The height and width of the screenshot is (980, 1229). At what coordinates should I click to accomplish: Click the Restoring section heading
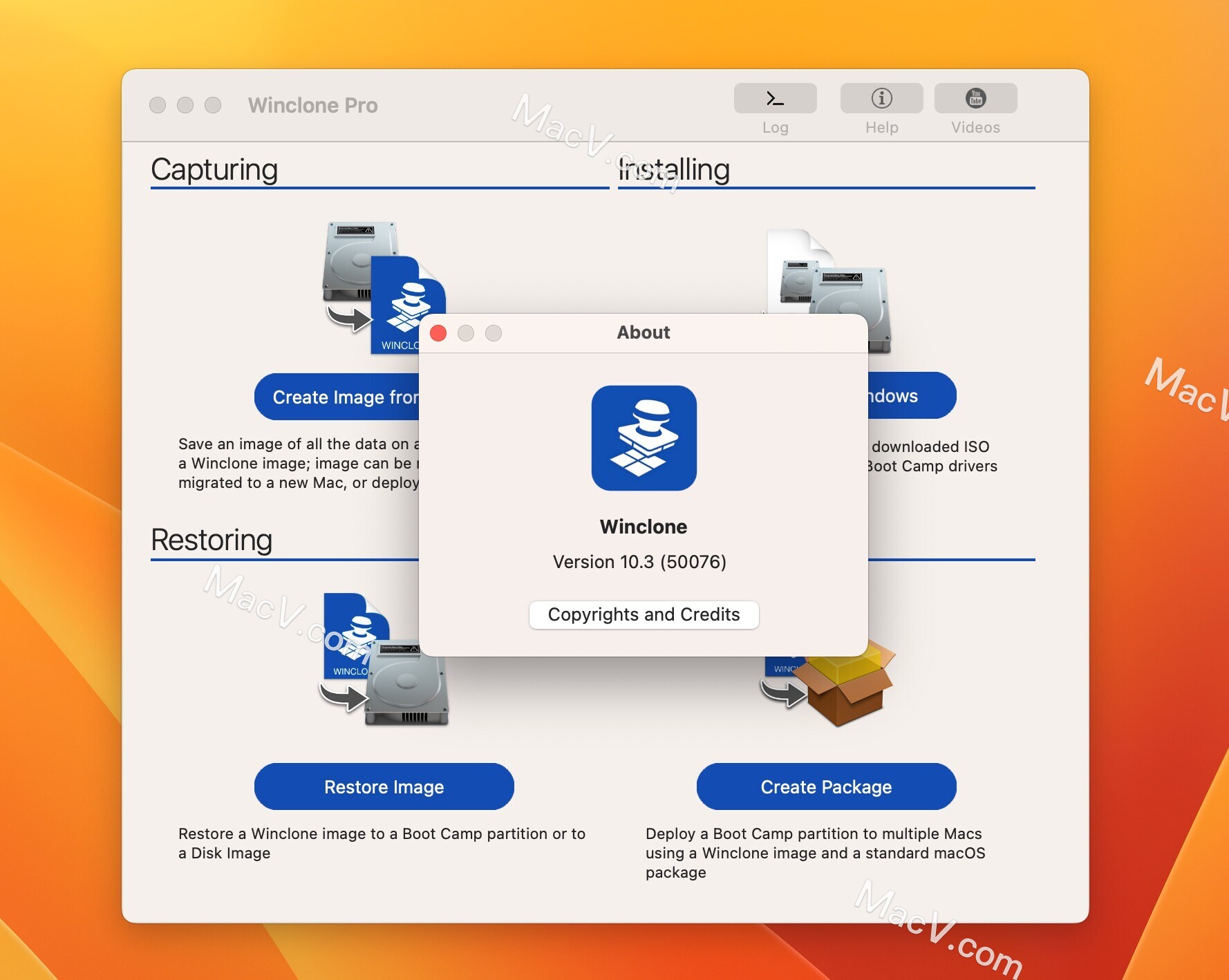coord(212,540)
